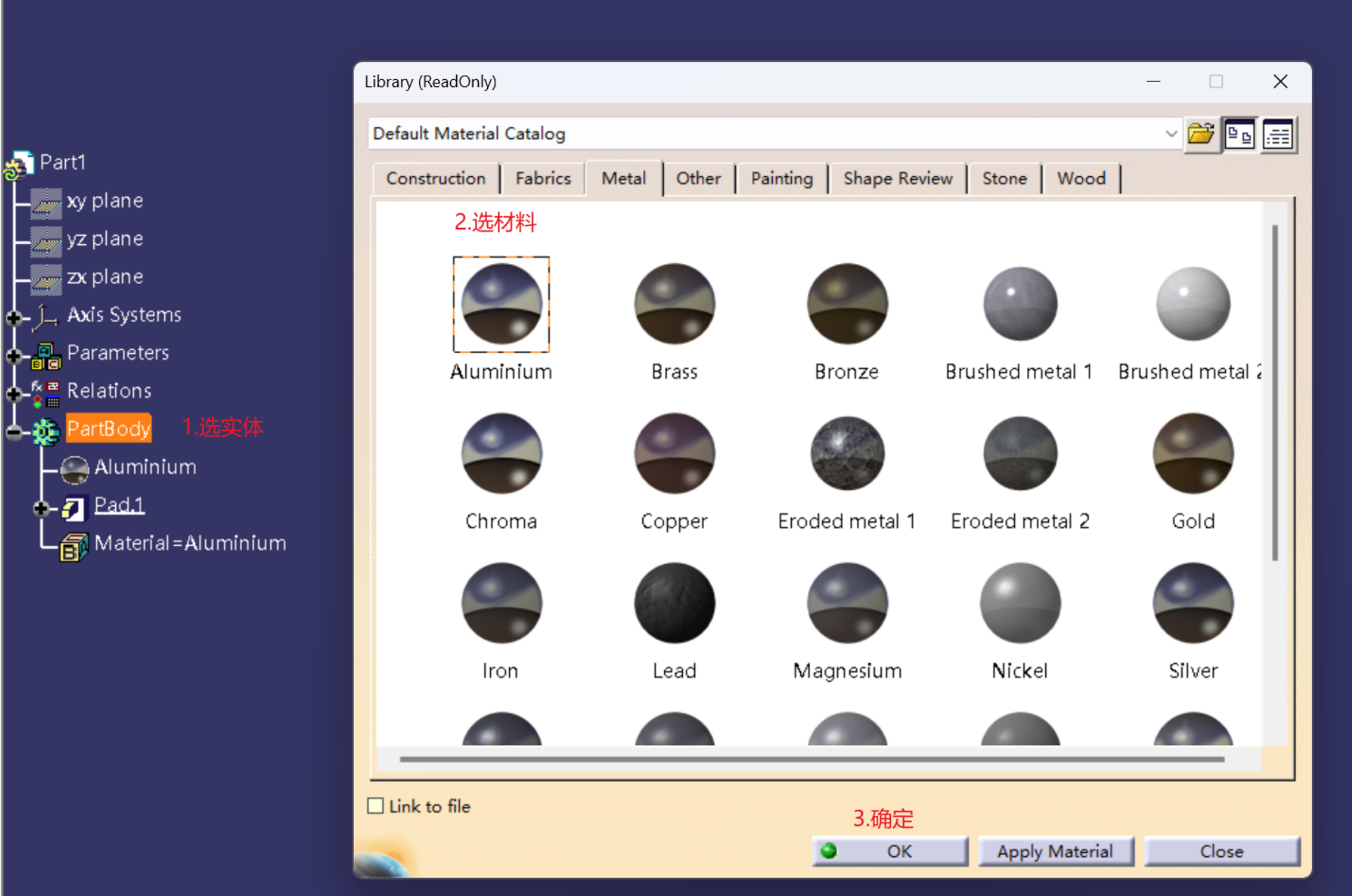This screenshot has width=1352, height=896.
Task: Expand the Pad.1 tree node
Action: 41,508
